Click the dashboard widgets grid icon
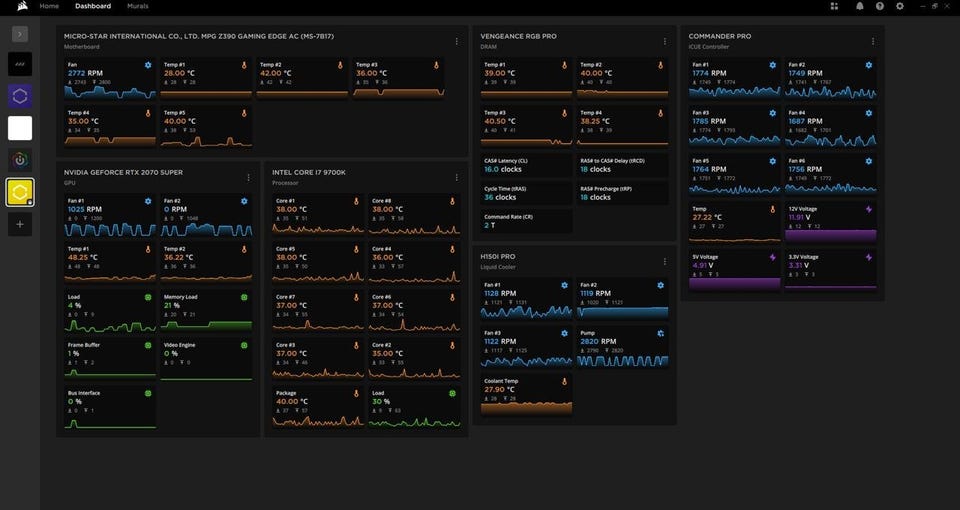Image resolution: width=960 pixels, height=510 pixels. click(834, 6)
